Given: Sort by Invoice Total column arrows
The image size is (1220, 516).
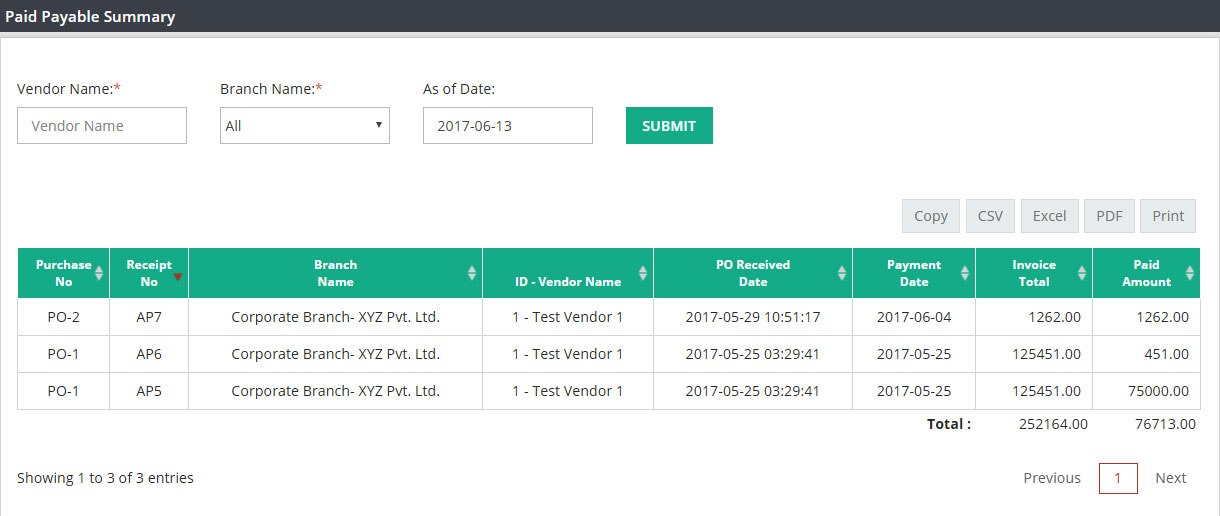Looking at the screenshot, I should (1082, 273).
